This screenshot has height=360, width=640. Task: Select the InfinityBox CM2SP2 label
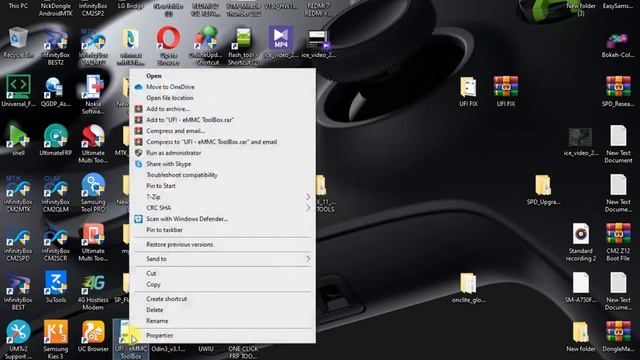point(93,10)
